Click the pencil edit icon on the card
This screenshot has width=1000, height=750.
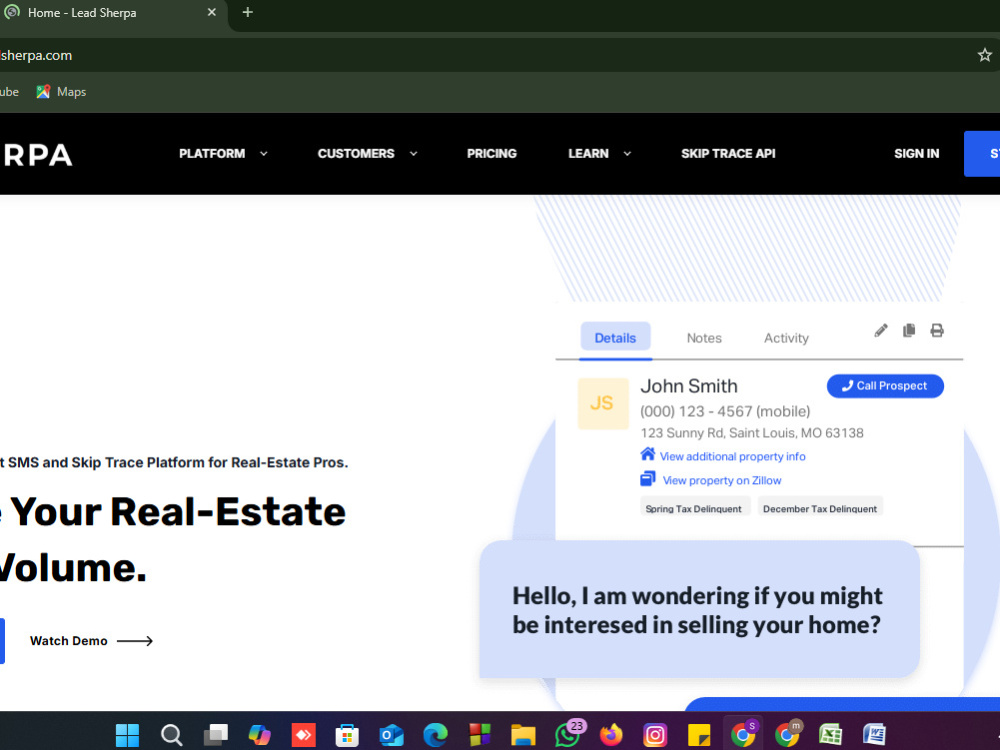click(x=881, y=330)
